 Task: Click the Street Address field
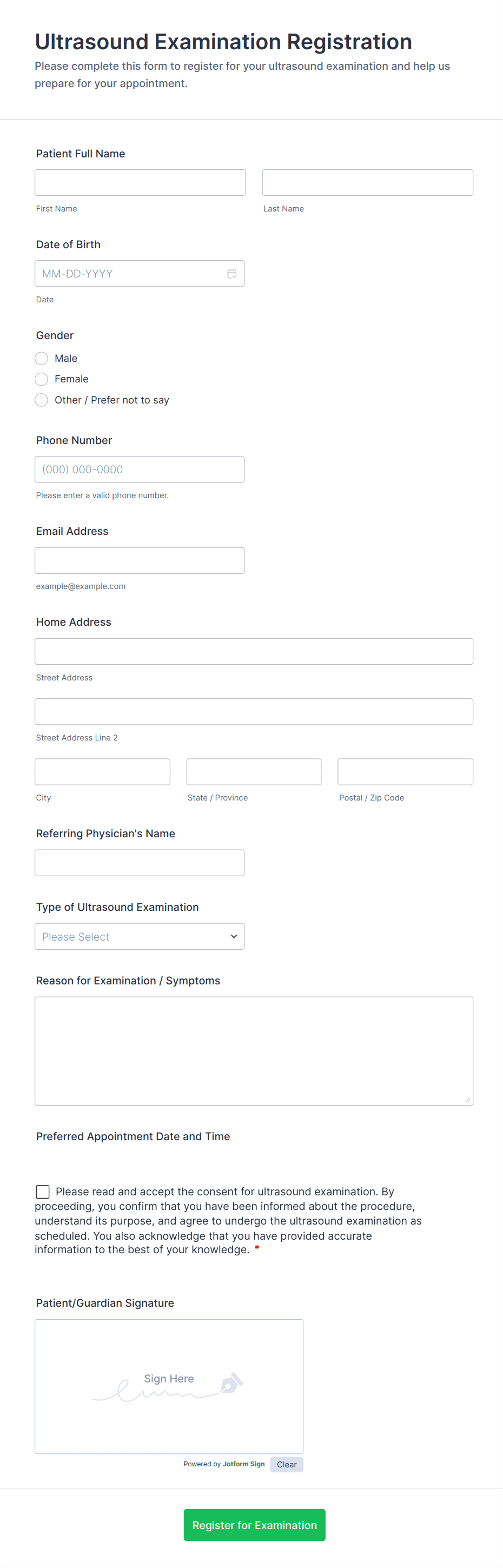pyautogui.click(x=254, y=651)
